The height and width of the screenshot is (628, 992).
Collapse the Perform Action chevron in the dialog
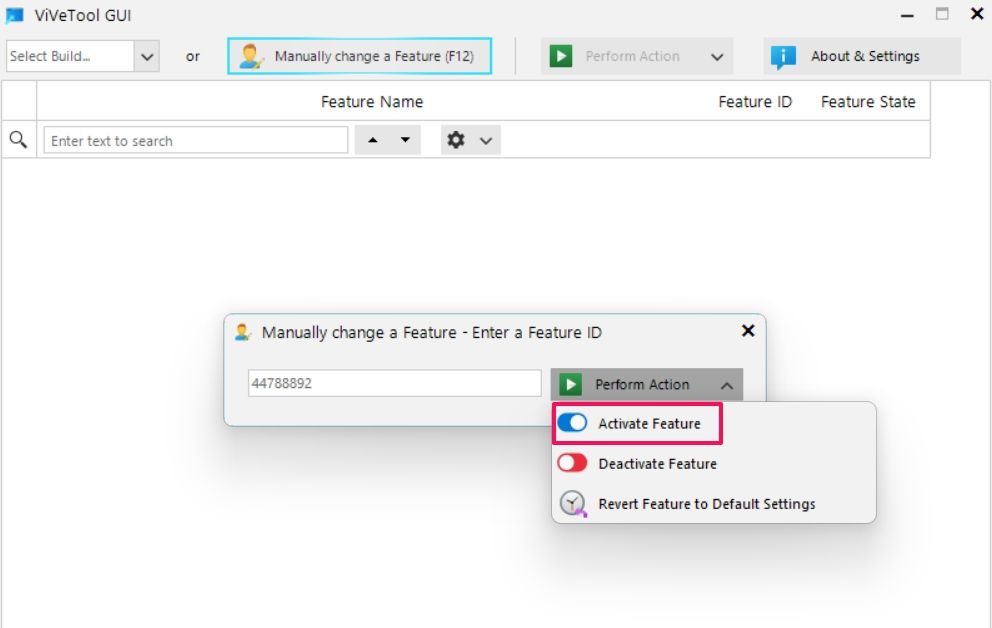pos(727,384)
